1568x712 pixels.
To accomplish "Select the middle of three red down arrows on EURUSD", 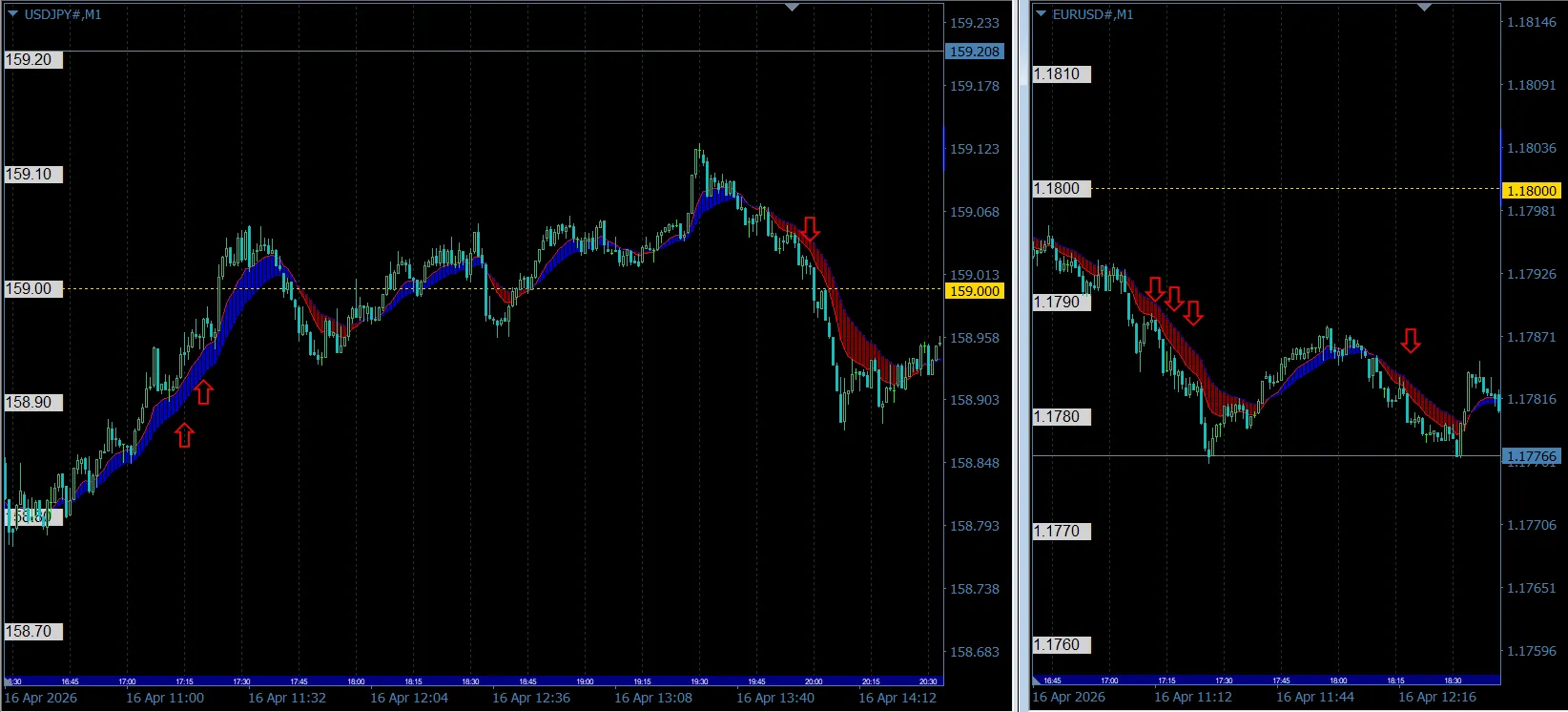I will (1174, 299).
